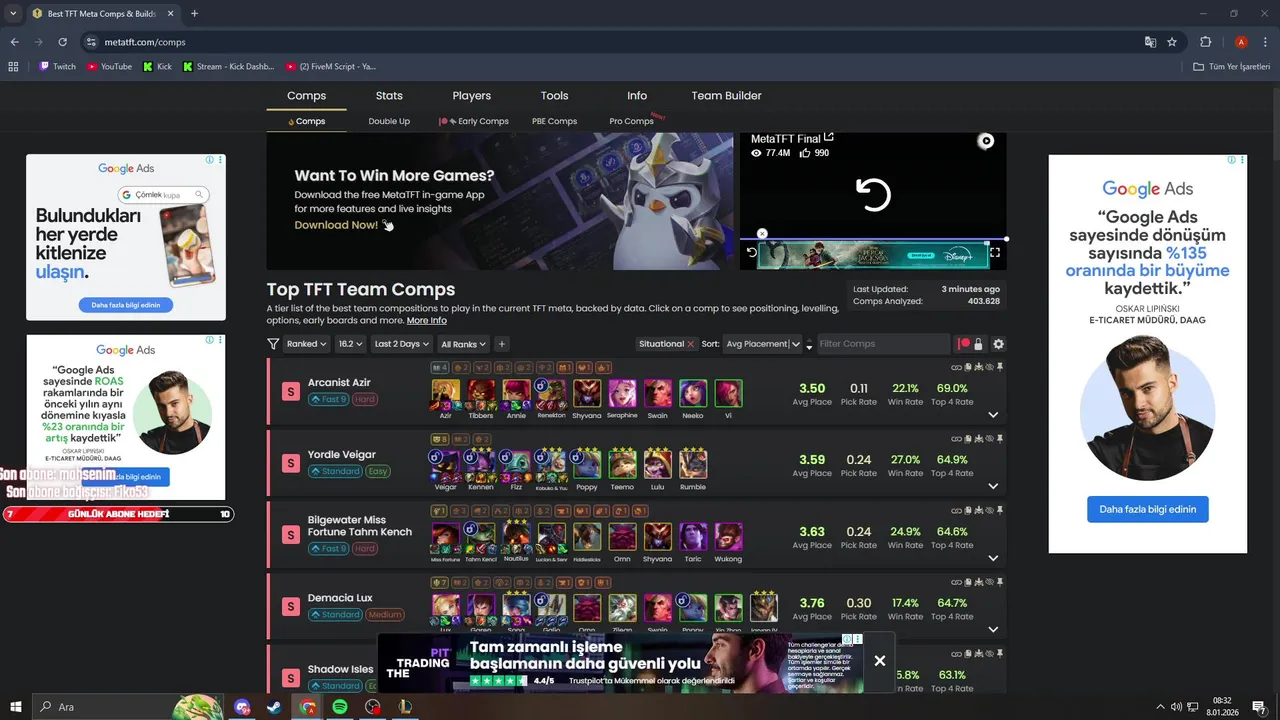
Task: Copy link icon for Arcanist Azir comp
Action: [x=956, y=367]
